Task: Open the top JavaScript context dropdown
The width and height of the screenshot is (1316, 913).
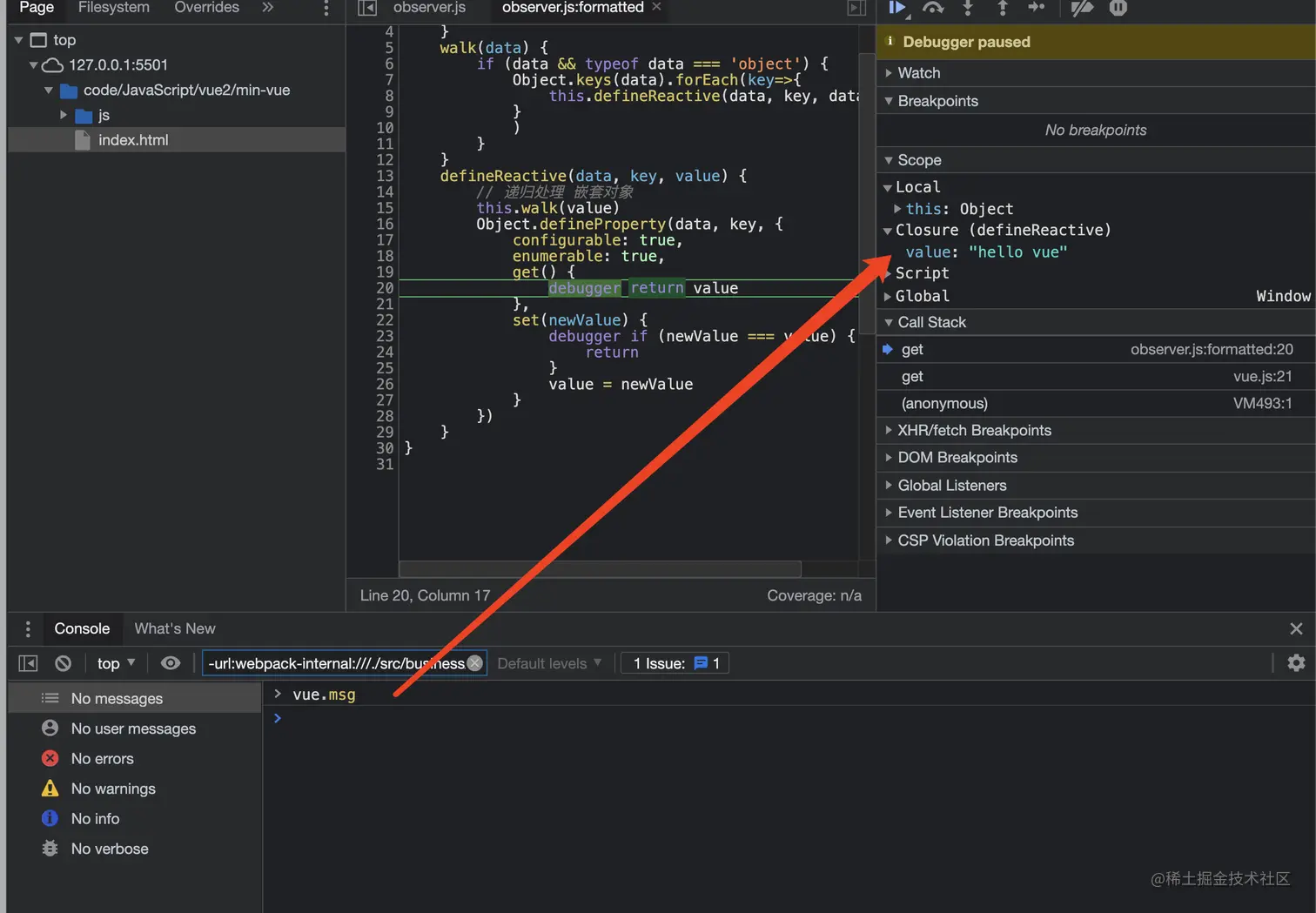Action: click(116, 663)
